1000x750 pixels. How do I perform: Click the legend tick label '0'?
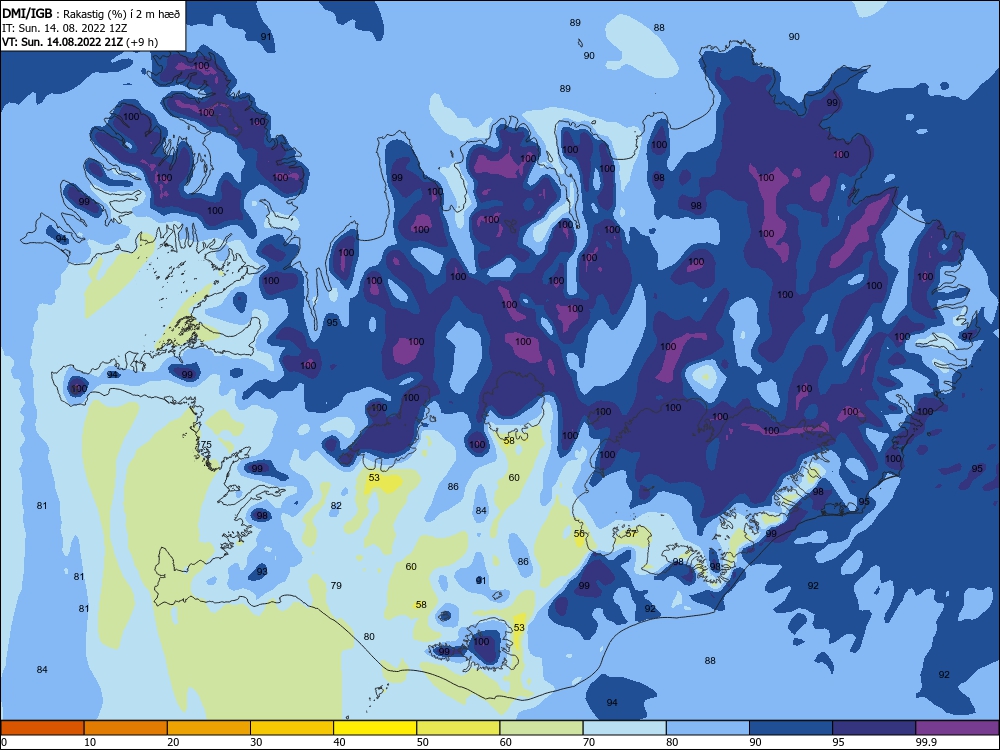(x=4, y=742)
